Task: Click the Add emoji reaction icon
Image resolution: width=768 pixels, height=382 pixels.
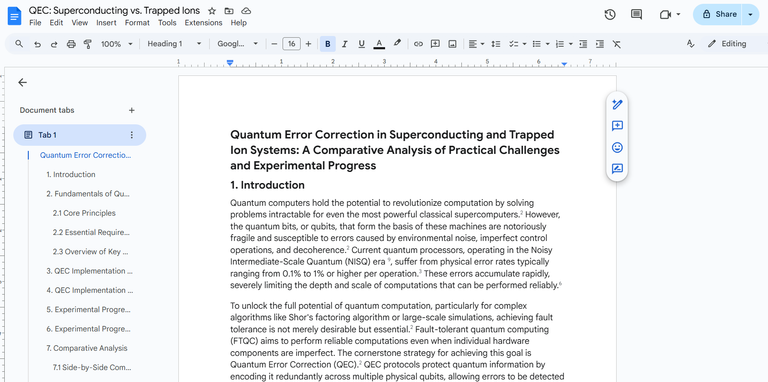Action: [x=617, y=147]
